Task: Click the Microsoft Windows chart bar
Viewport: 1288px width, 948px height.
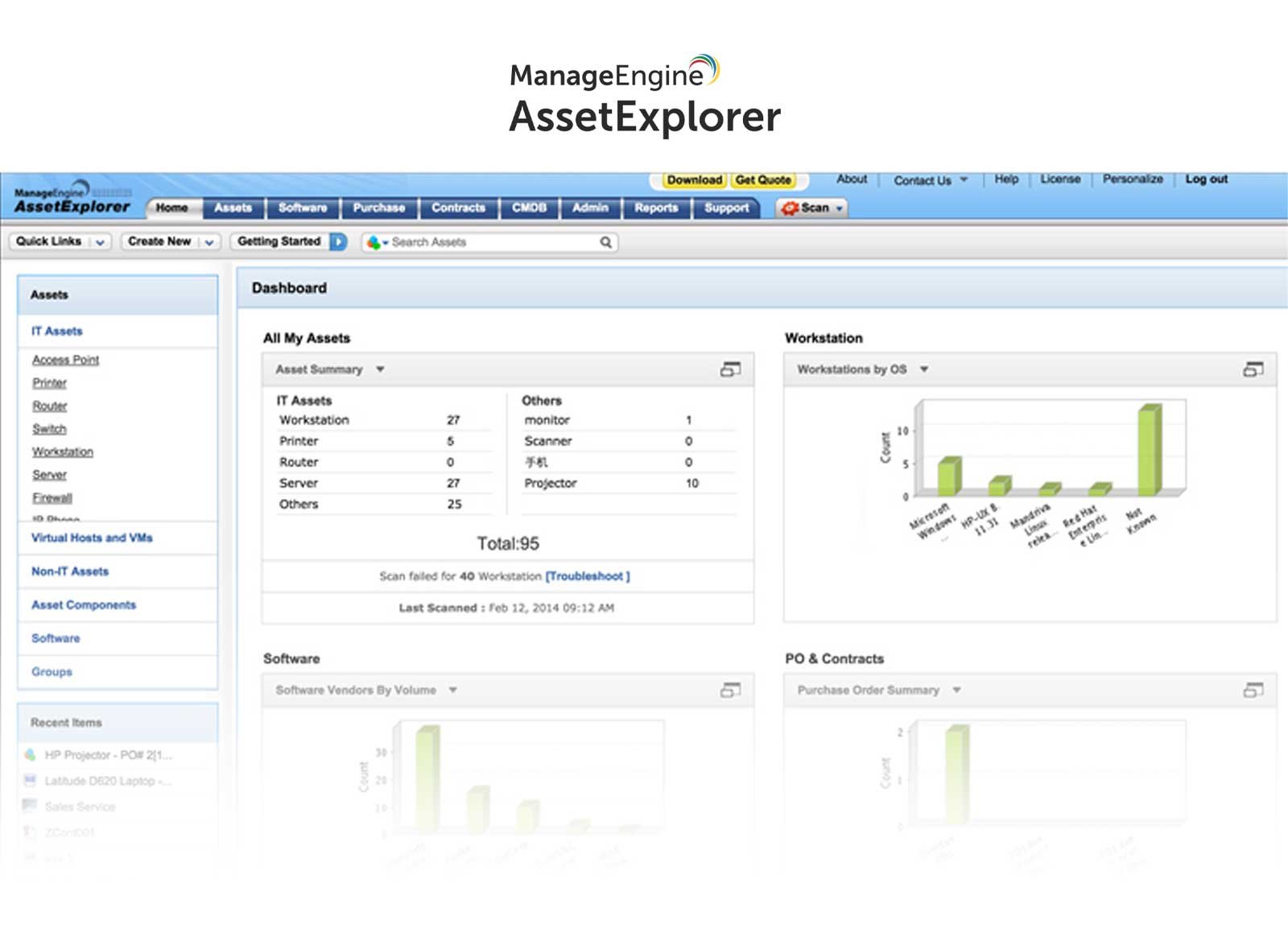Action: point(950,476)
